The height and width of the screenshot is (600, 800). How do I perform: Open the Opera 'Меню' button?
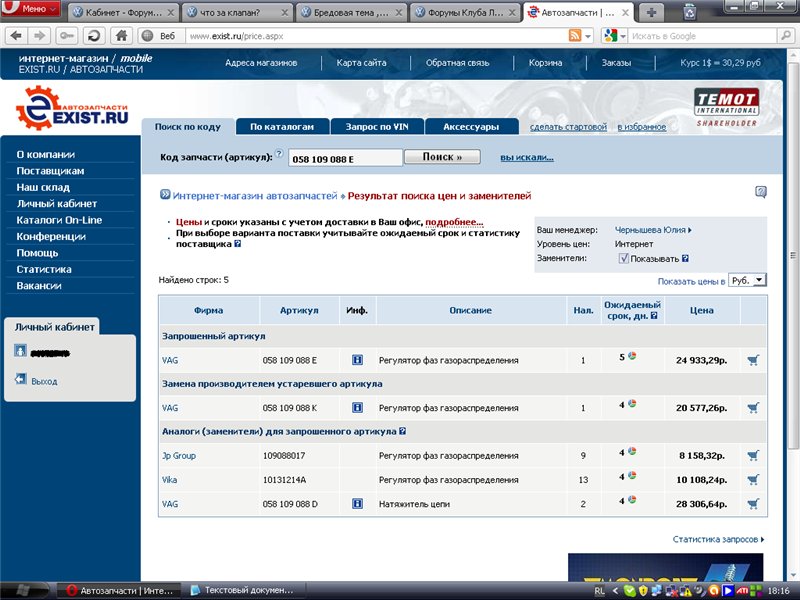click(x=30, y=8)
